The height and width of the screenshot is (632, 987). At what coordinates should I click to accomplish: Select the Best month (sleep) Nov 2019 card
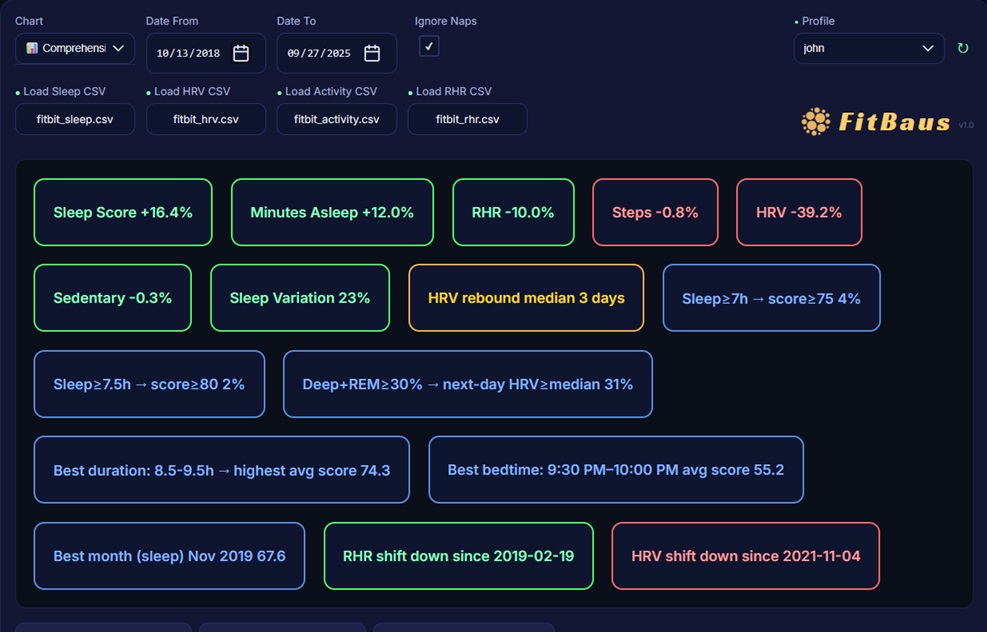pos(169,556)
